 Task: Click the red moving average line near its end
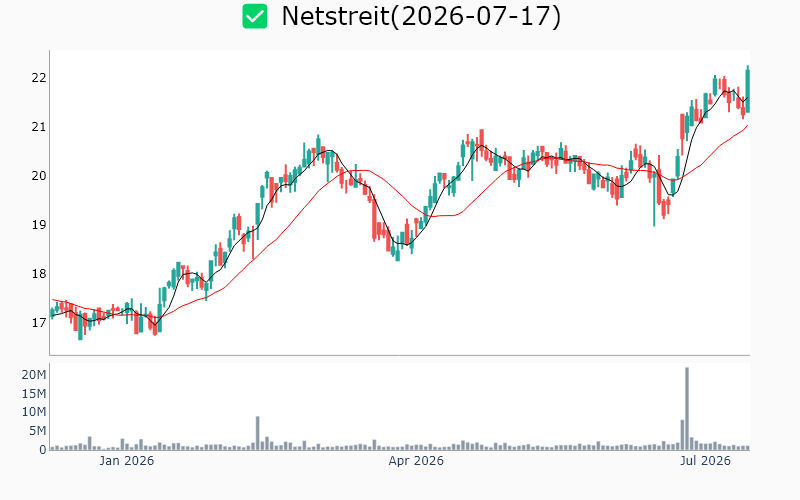tap(744, 128)
